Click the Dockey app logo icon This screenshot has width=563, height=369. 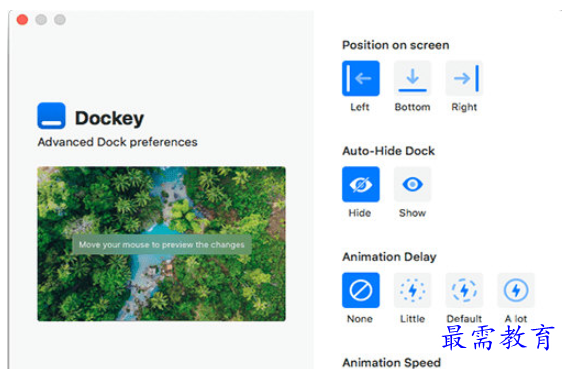(51, 116)
